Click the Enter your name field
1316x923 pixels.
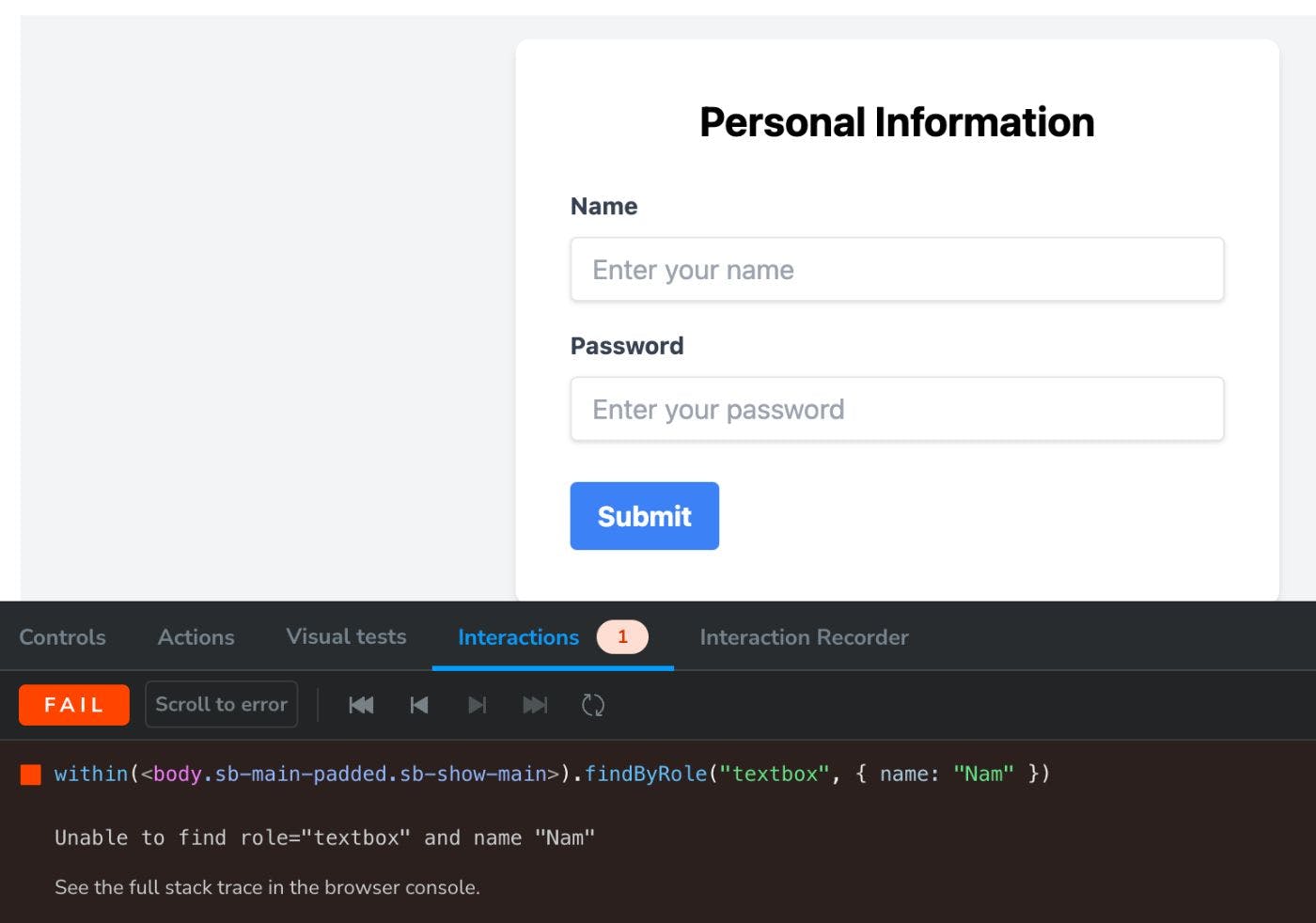pyautogui.click(x=896, y=270)
